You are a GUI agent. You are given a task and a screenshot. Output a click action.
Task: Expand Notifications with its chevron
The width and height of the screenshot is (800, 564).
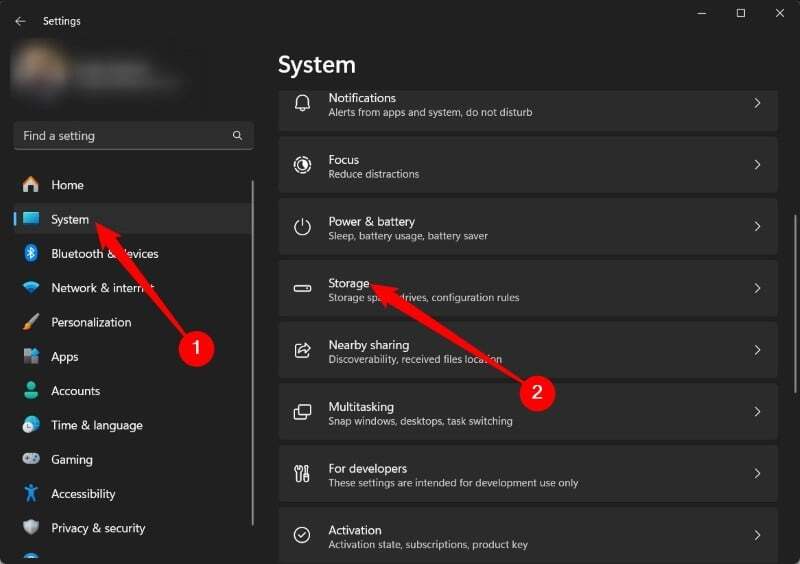click(757, 103)
